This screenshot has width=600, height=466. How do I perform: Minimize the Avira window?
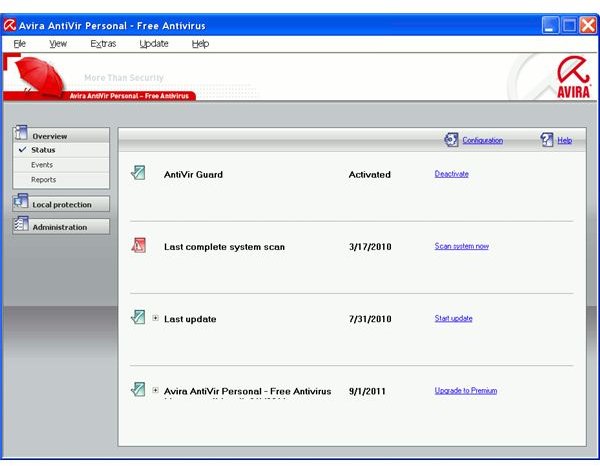coord(550,25)
